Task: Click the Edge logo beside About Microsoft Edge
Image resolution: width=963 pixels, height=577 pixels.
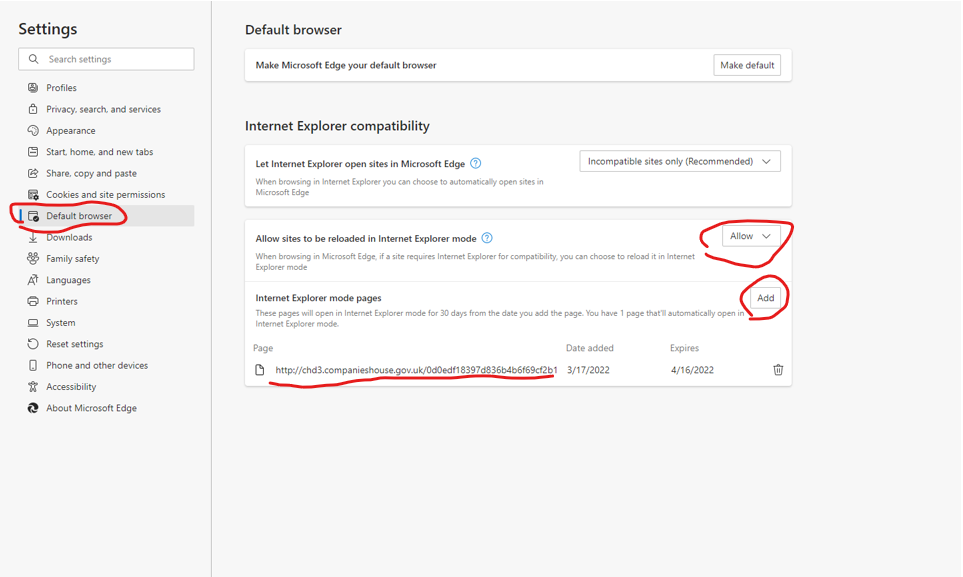Action: coord(33,408)
